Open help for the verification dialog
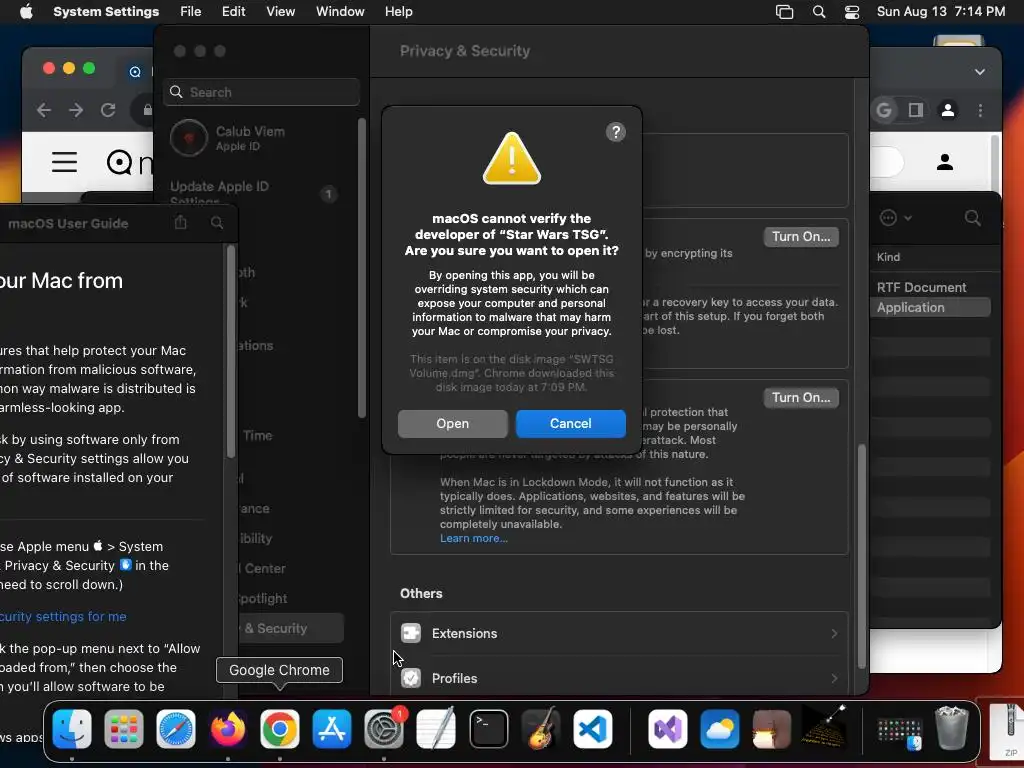This screenshot has width=1024, height=768. click(x=615, y=132)
